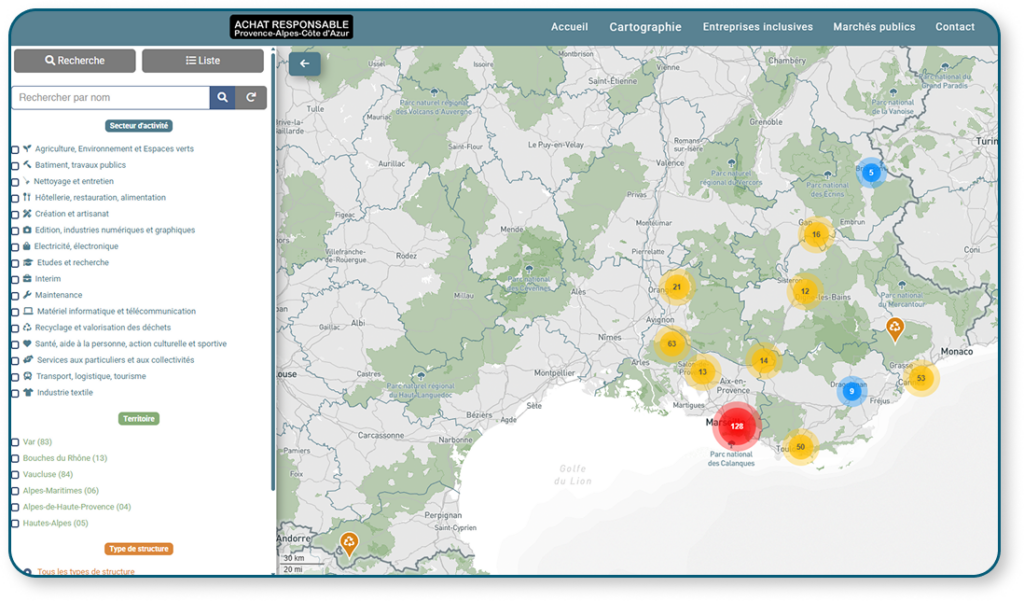Navigate to Marchés publics
The height and width of the screenshot is (601, 1024).
point(874,27)
